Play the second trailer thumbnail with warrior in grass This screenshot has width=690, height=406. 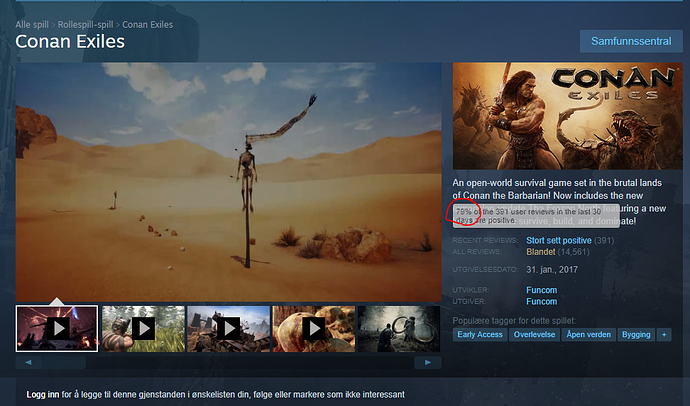click(x=143, y=329)
